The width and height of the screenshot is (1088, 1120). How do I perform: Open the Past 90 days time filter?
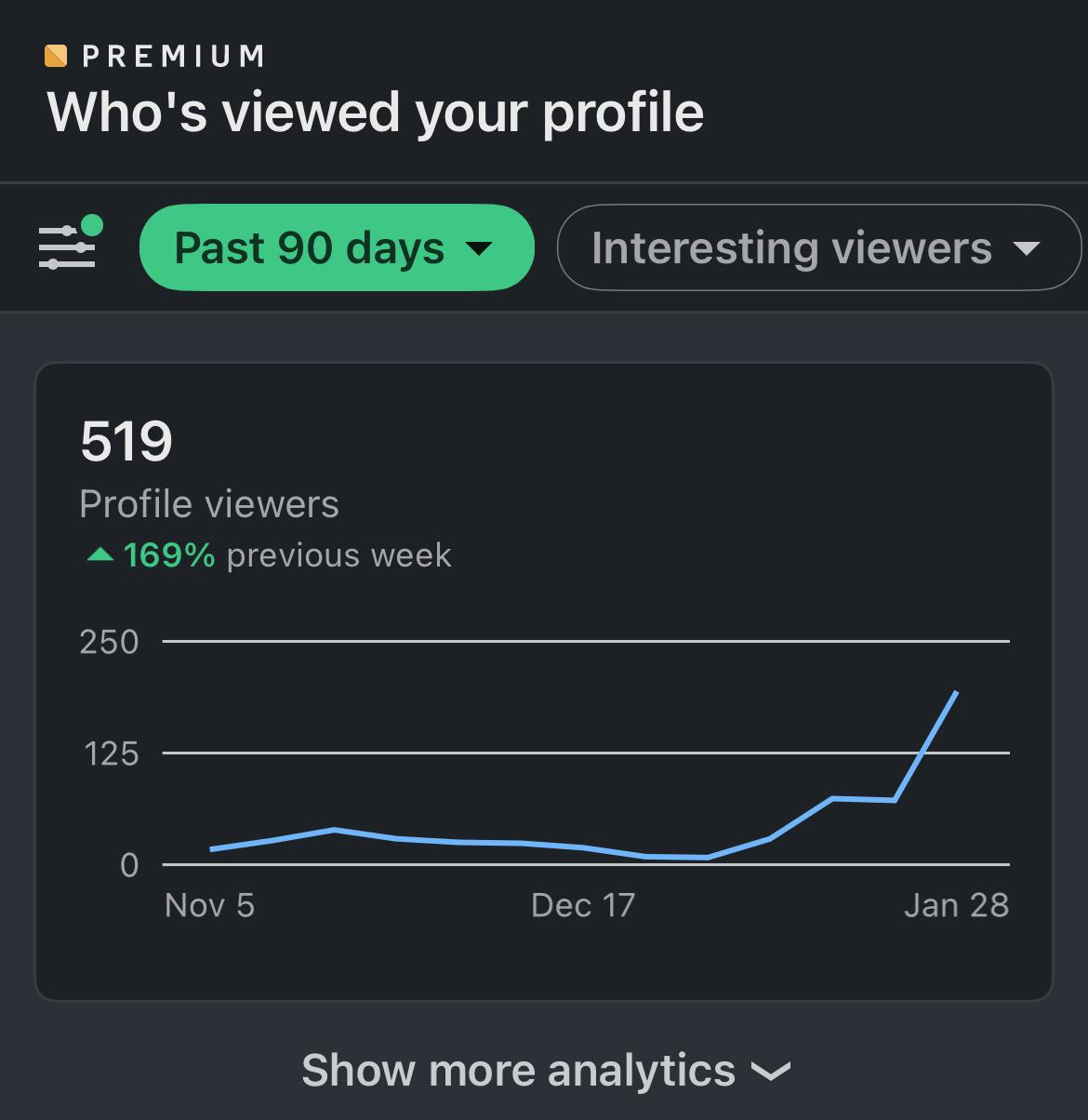click(x=336, y=247)
